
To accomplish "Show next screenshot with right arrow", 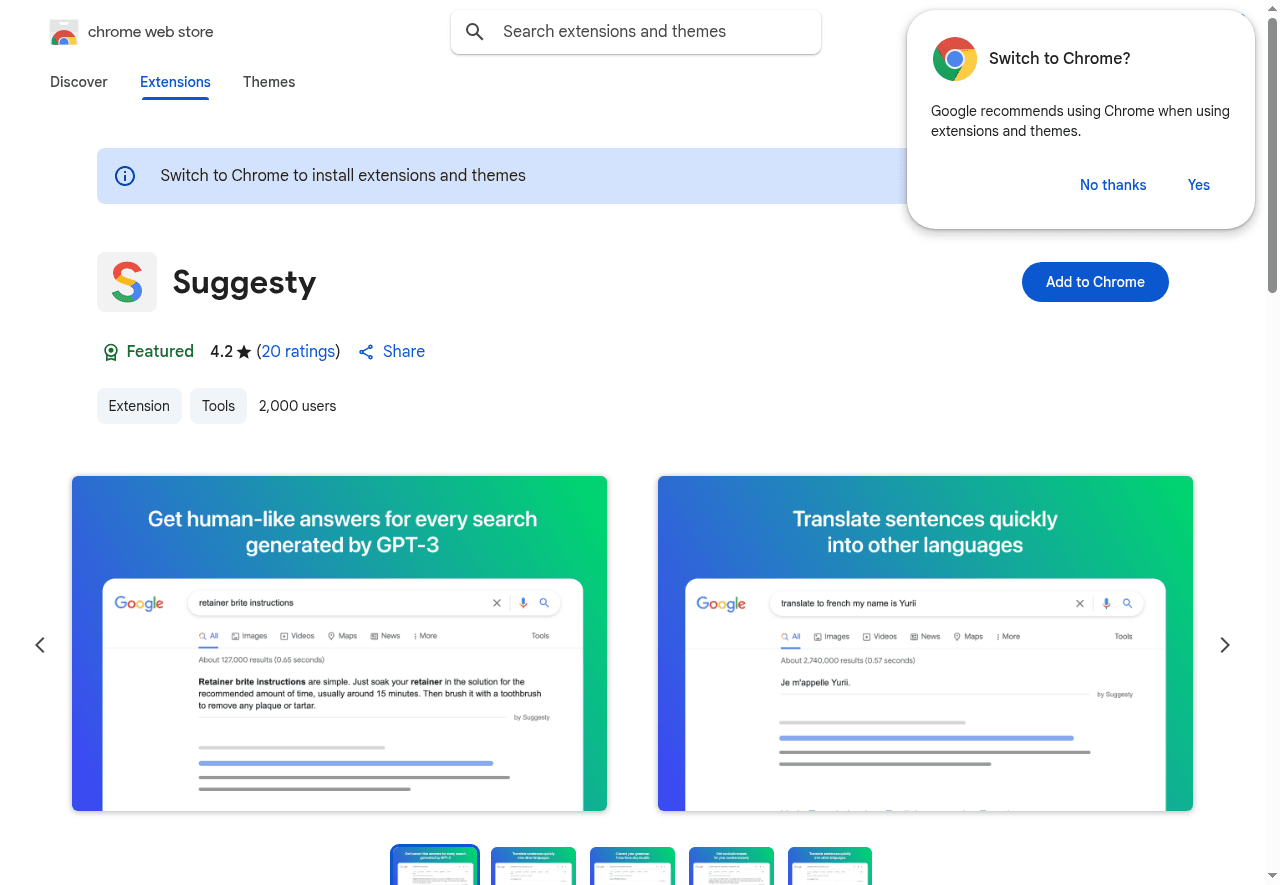I will (x=1225, y=645).
